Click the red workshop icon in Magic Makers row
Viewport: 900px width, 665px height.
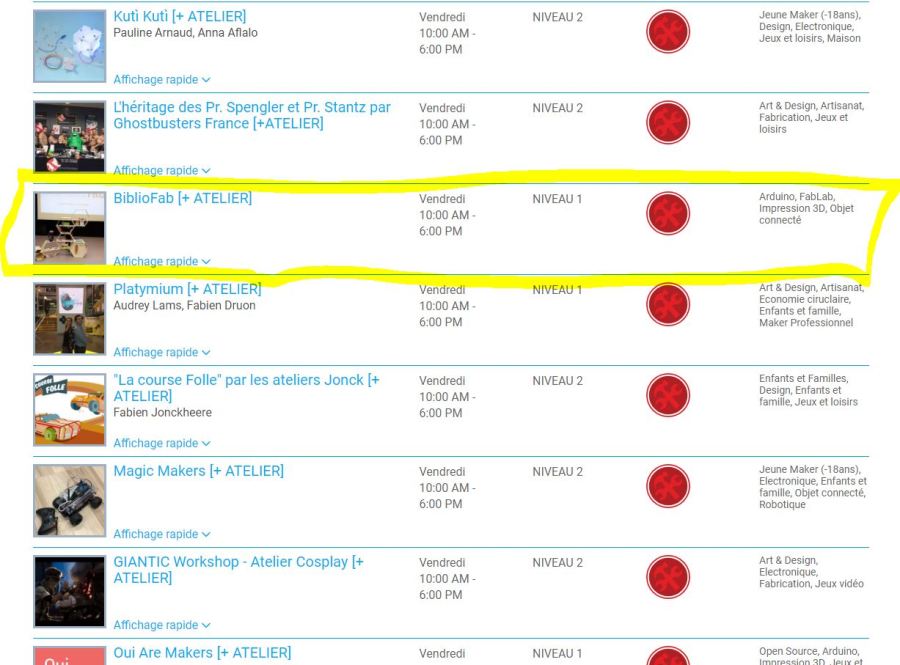pyautogui.click(x=667, y=487)
